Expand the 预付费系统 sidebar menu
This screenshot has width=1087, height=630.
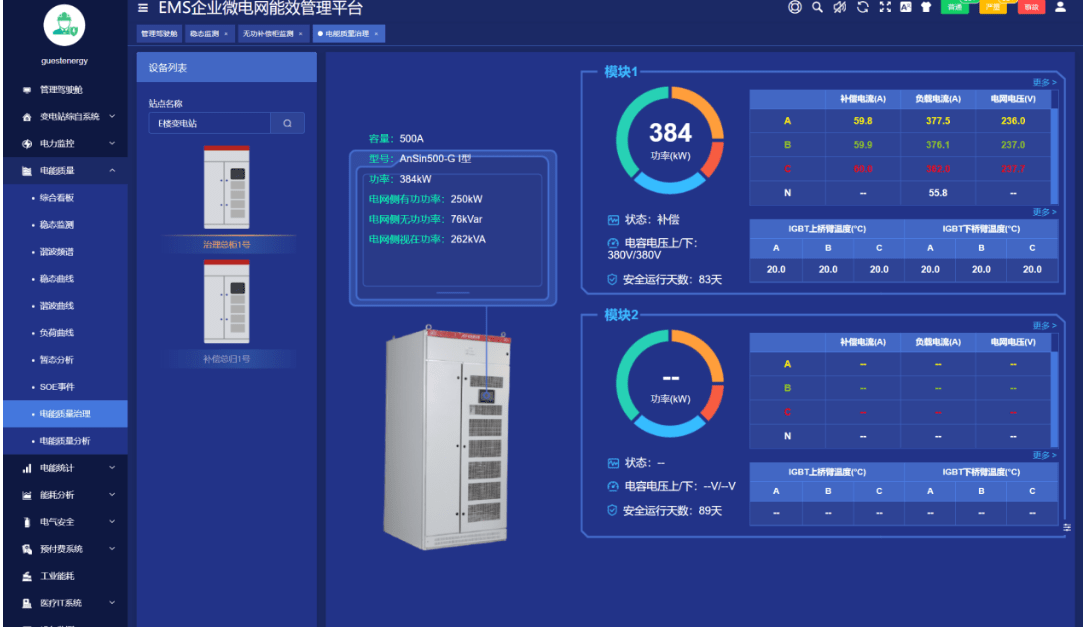click(x=65, y=549)
